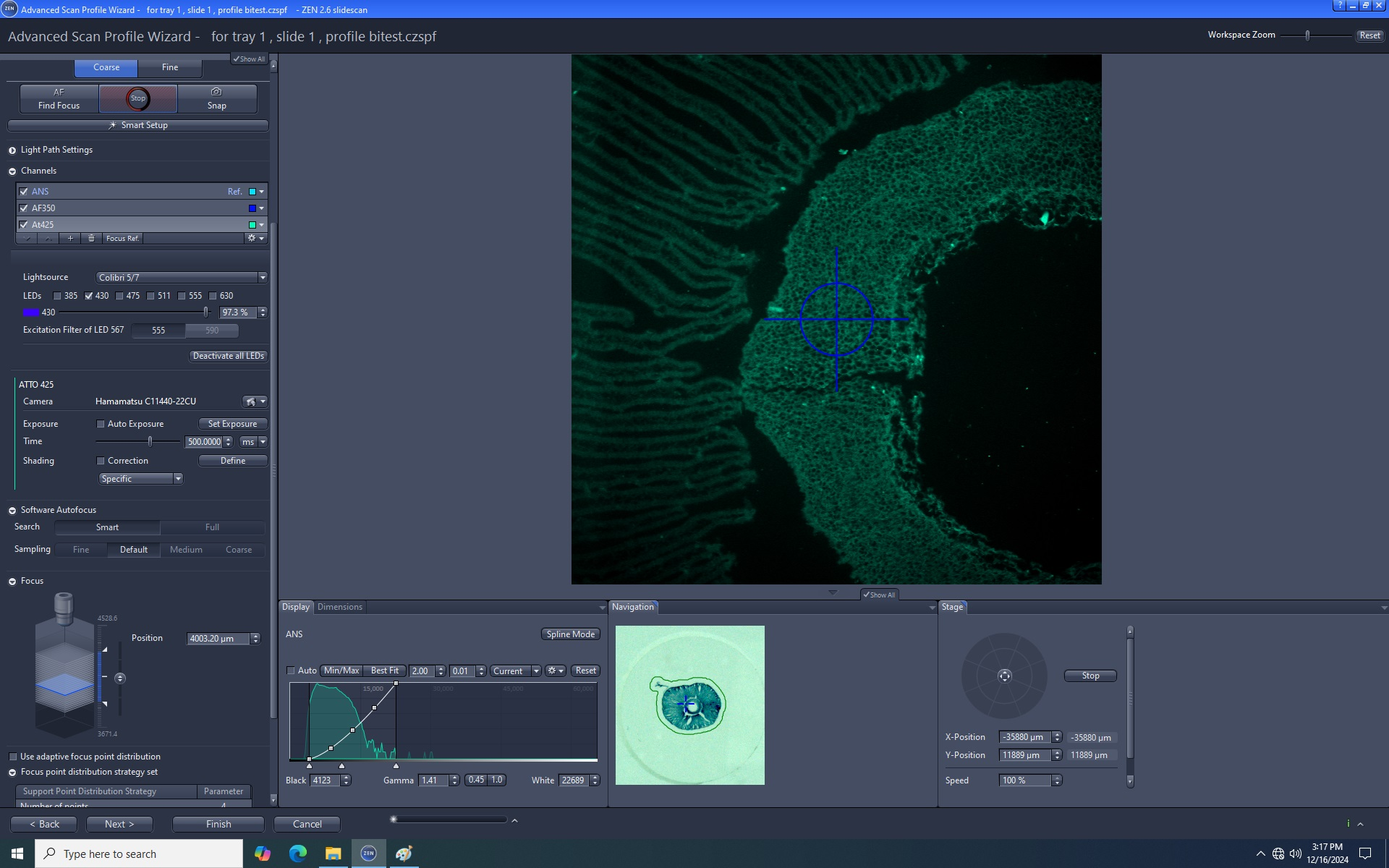The height and width of the screenshot is (868, 1389).
Task: Click the slide overview thumbnail in Navigation
Action: coord(690,705)
